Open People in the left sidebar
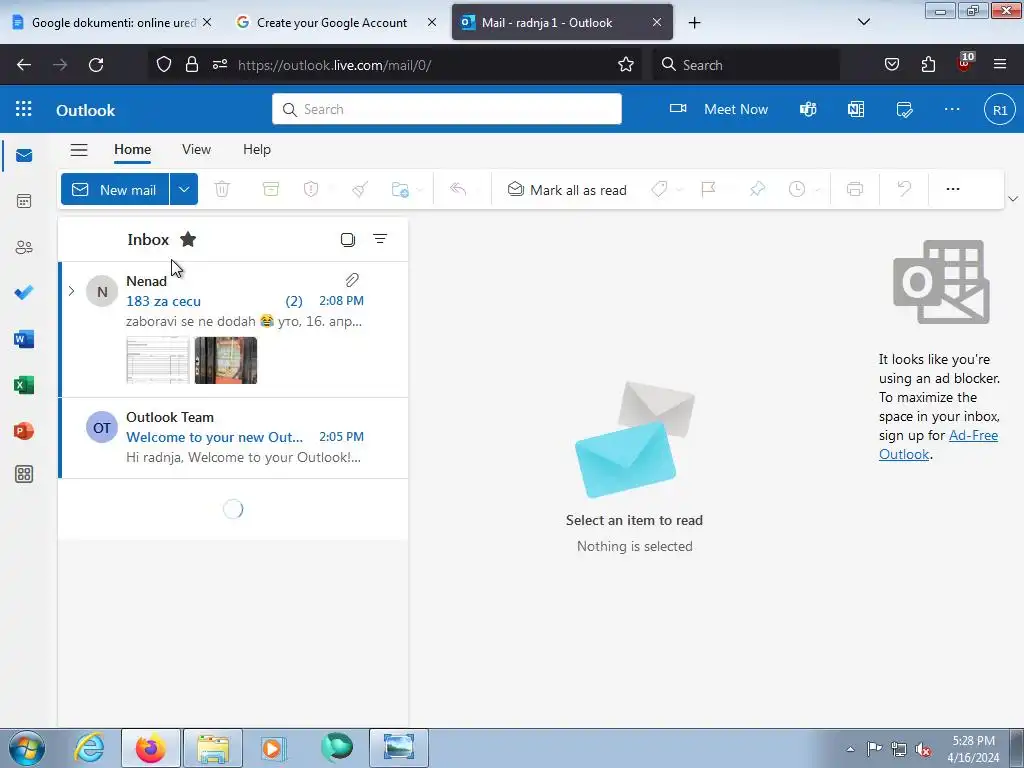 (24, 247)
